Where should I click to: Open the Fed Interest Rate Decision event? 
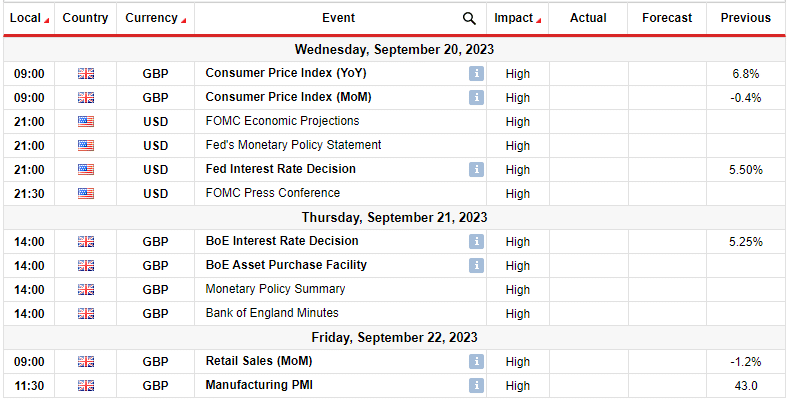(x=280, y=169)
